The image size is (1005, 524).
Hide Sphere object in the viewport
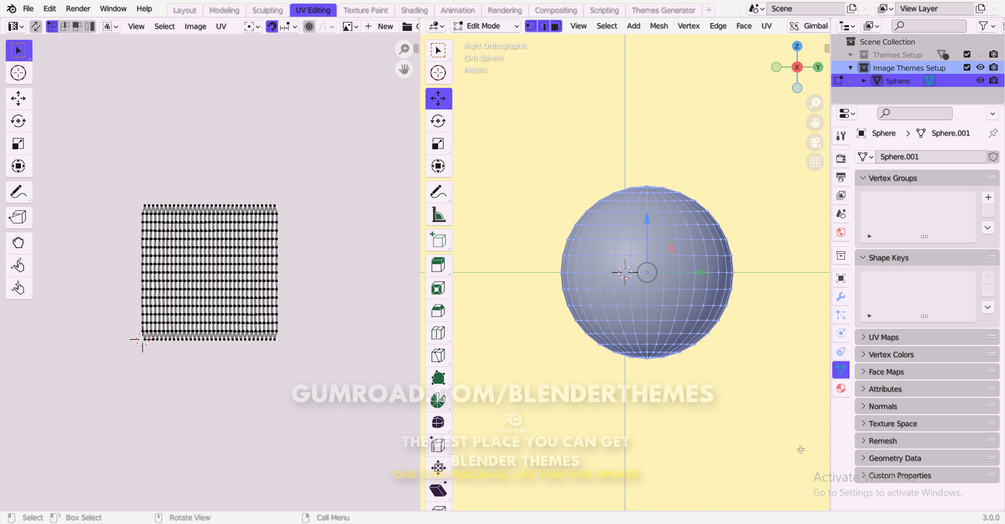980,81
